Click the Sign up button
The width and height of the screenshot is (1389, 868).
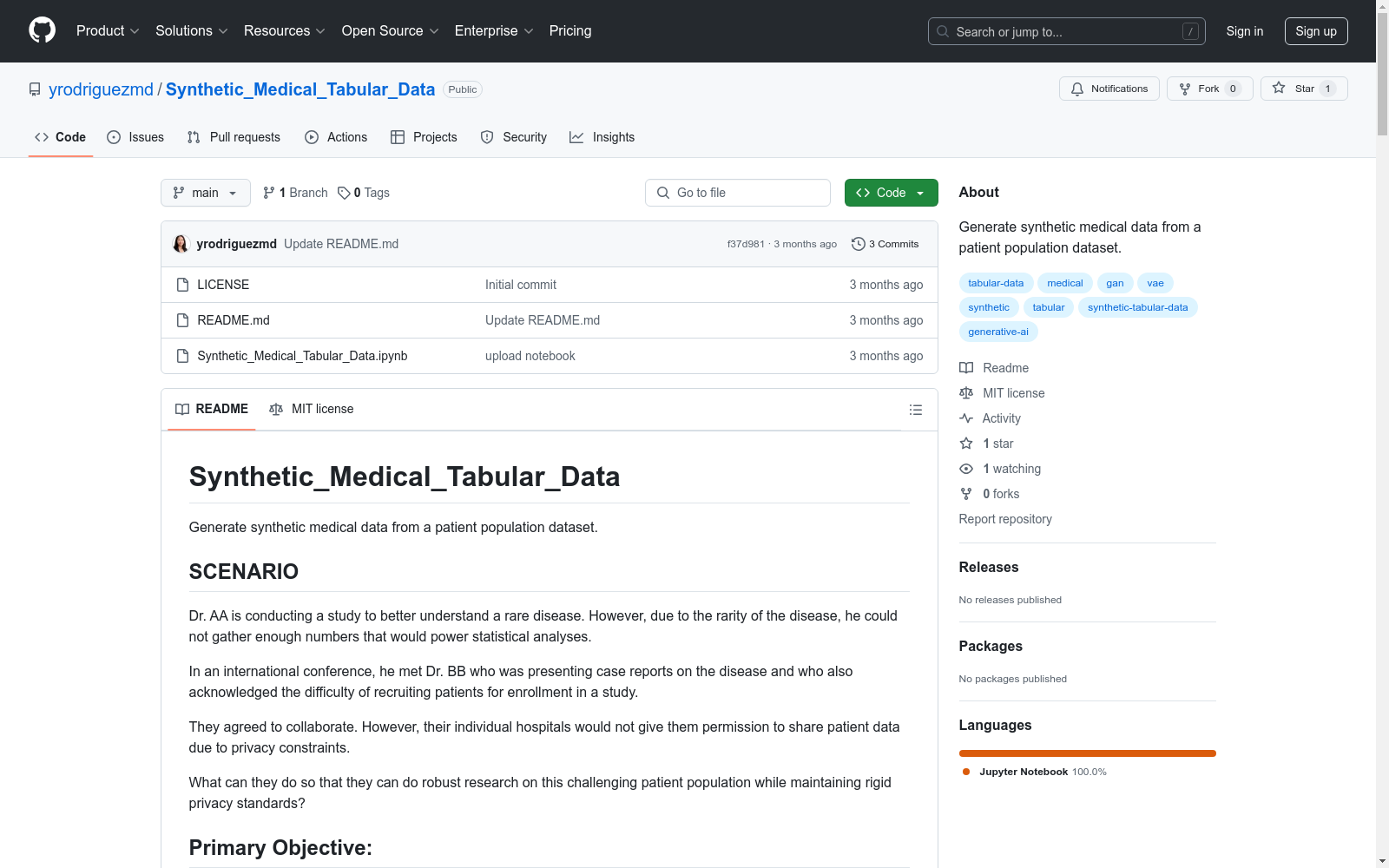coord(1316,31)
